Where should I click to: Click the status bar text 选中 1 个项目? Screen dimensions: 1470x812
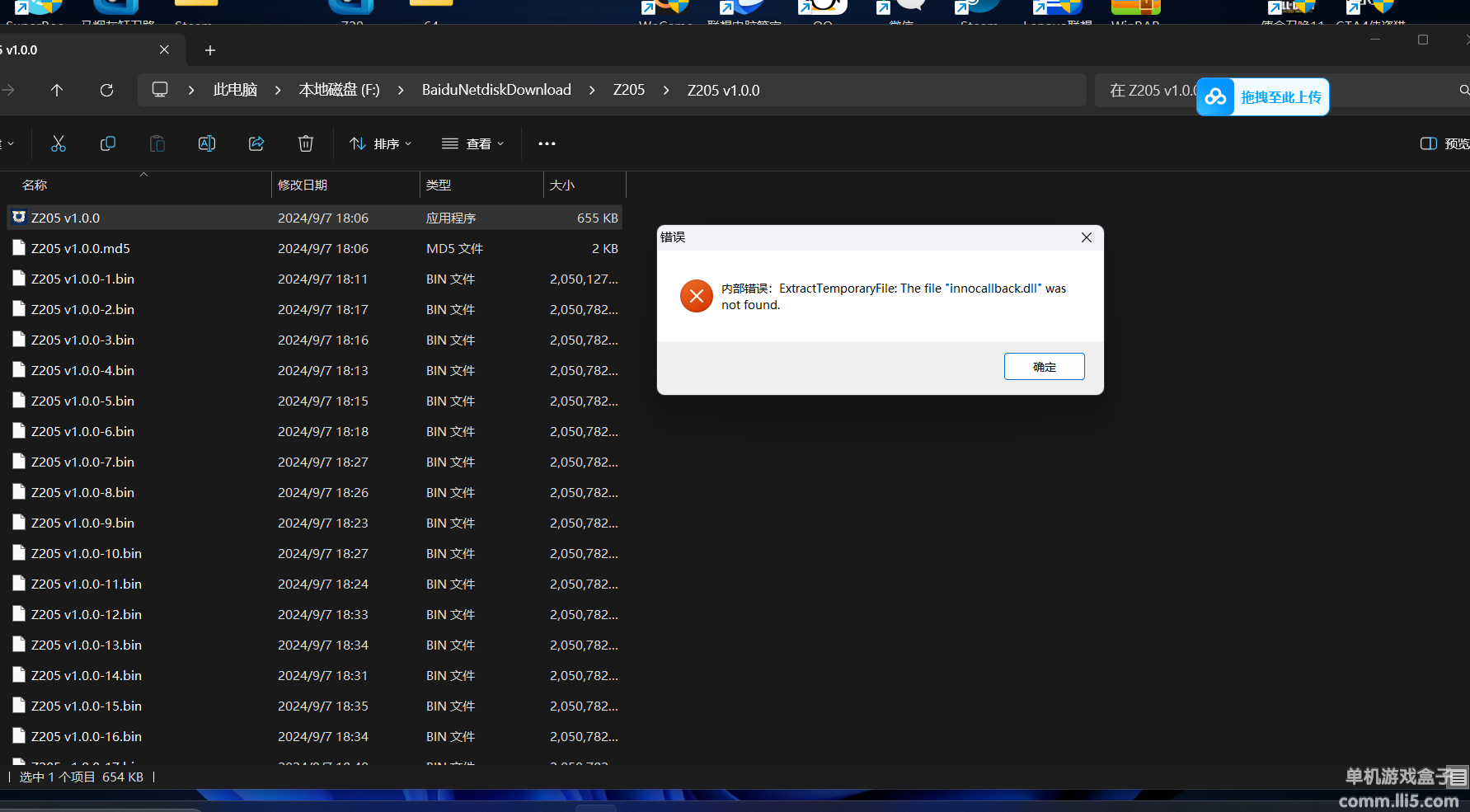(57, 777)
